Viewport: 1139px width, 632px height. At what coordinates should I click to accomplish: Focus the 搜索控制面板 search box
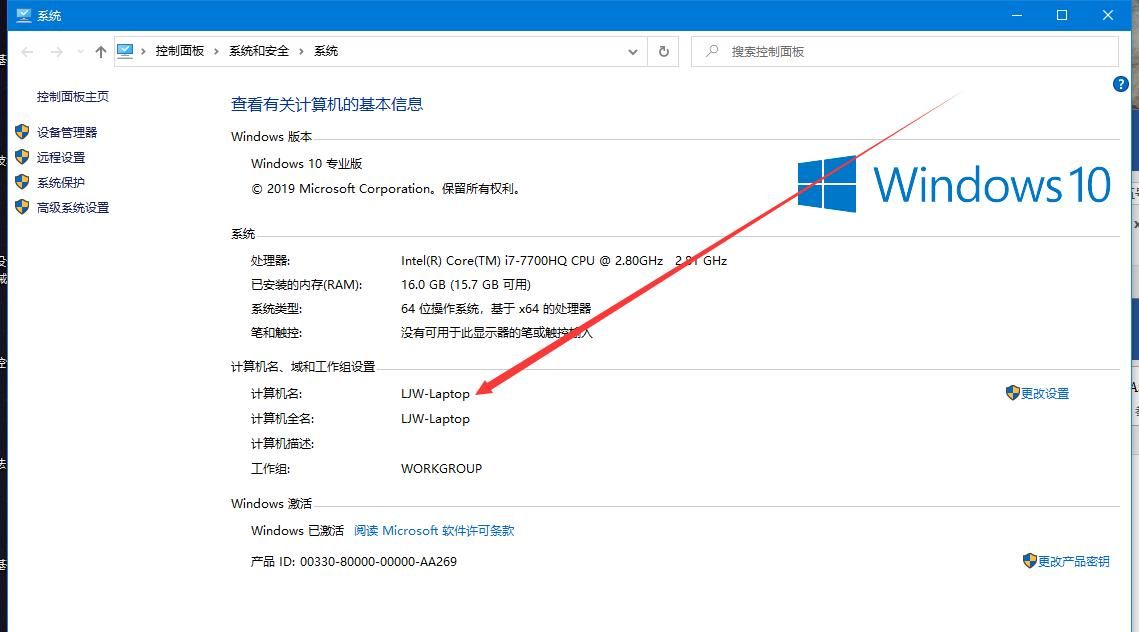(x=904, y=52)
